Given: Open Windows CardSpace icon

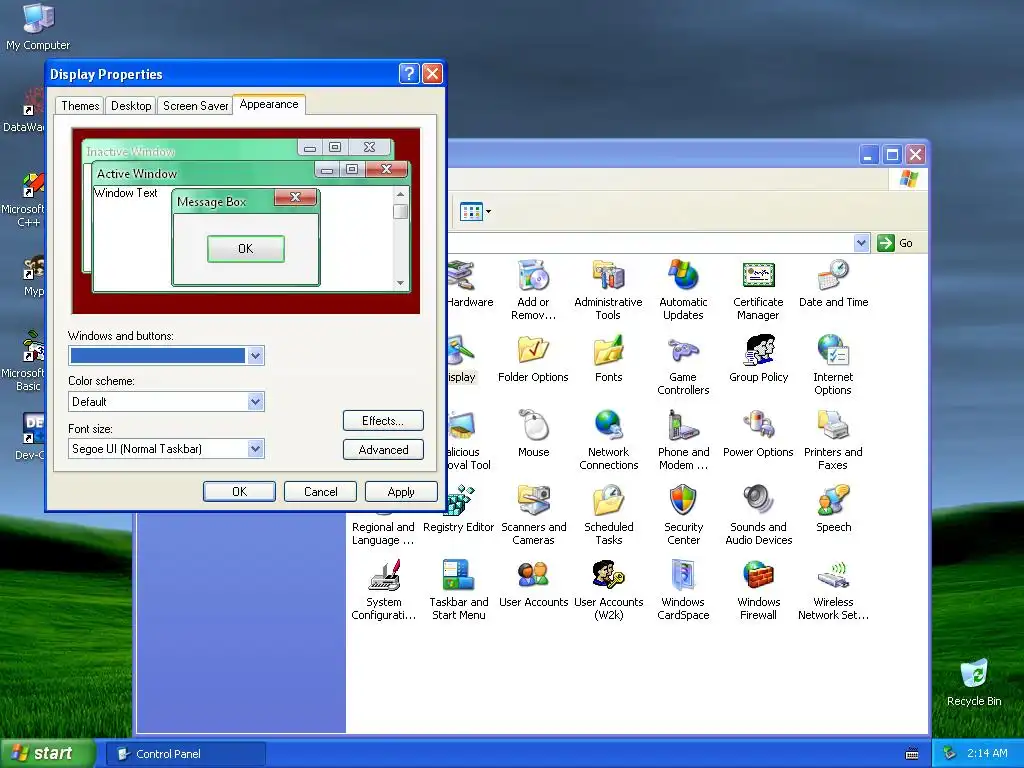Looking at the screenshot, I should click(683, 590).
